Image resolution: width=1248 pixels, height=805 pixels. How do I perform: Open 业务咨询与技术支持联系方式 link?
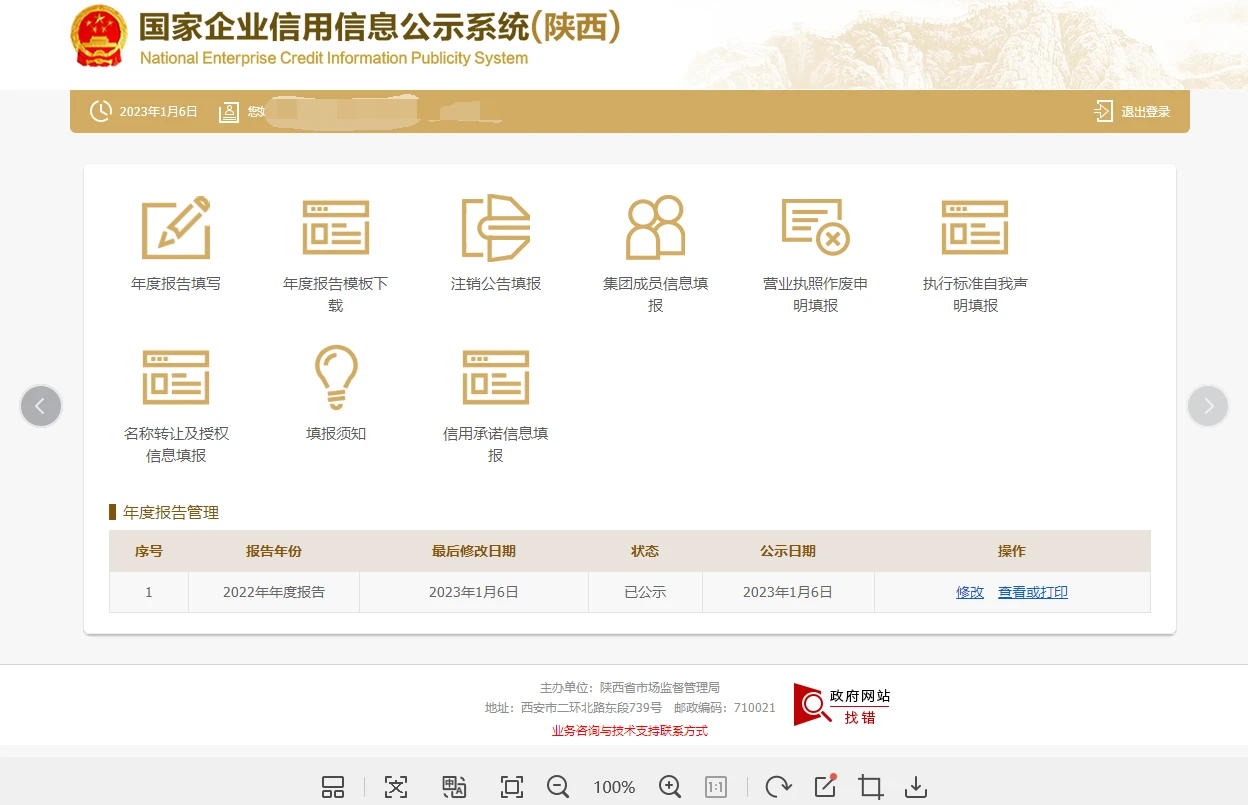[630, 731]
